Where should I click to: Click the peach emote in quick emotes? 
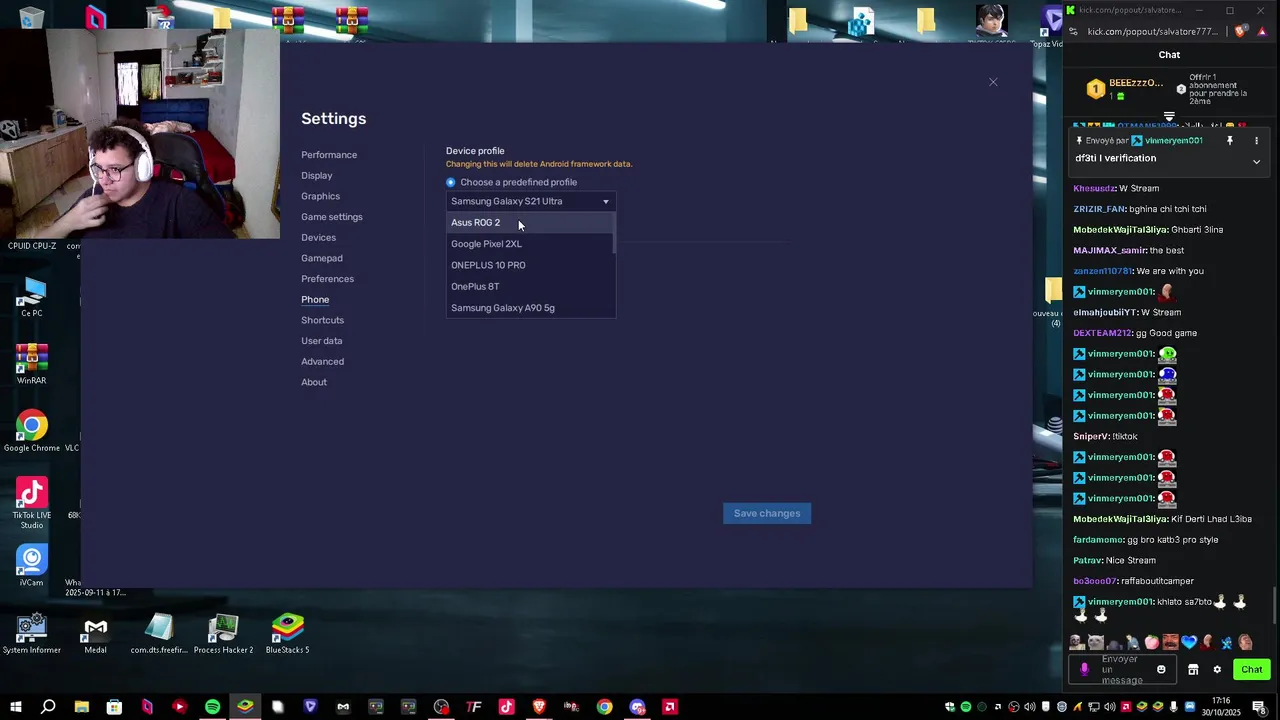pyautogui.click(x=1151, y=642)
